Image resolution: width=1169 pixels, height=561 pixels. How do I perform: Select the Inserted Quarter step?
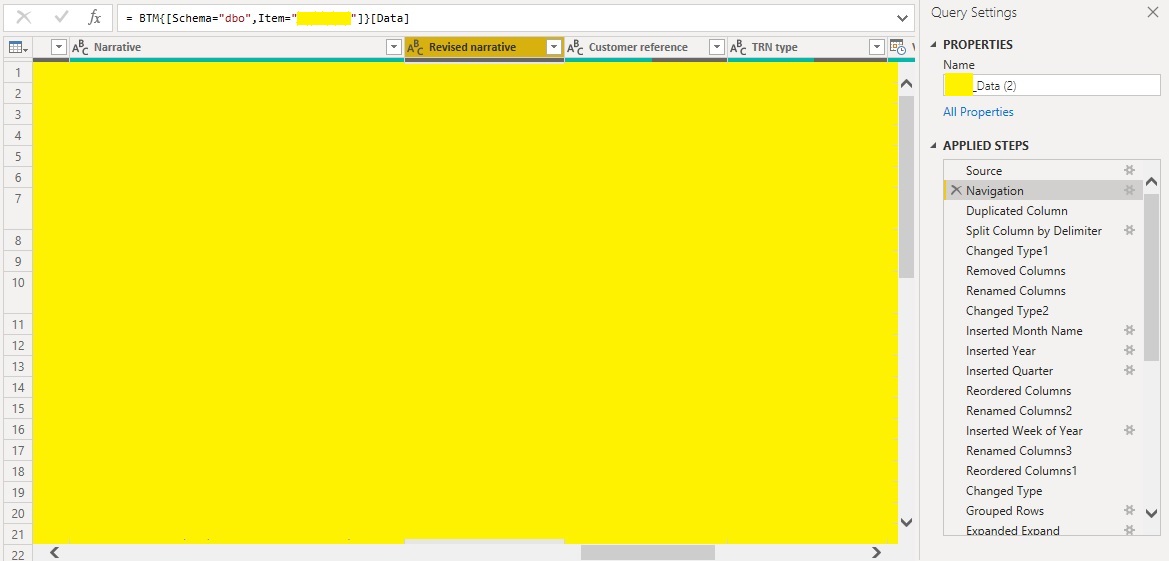click(x=1043, y=372)
